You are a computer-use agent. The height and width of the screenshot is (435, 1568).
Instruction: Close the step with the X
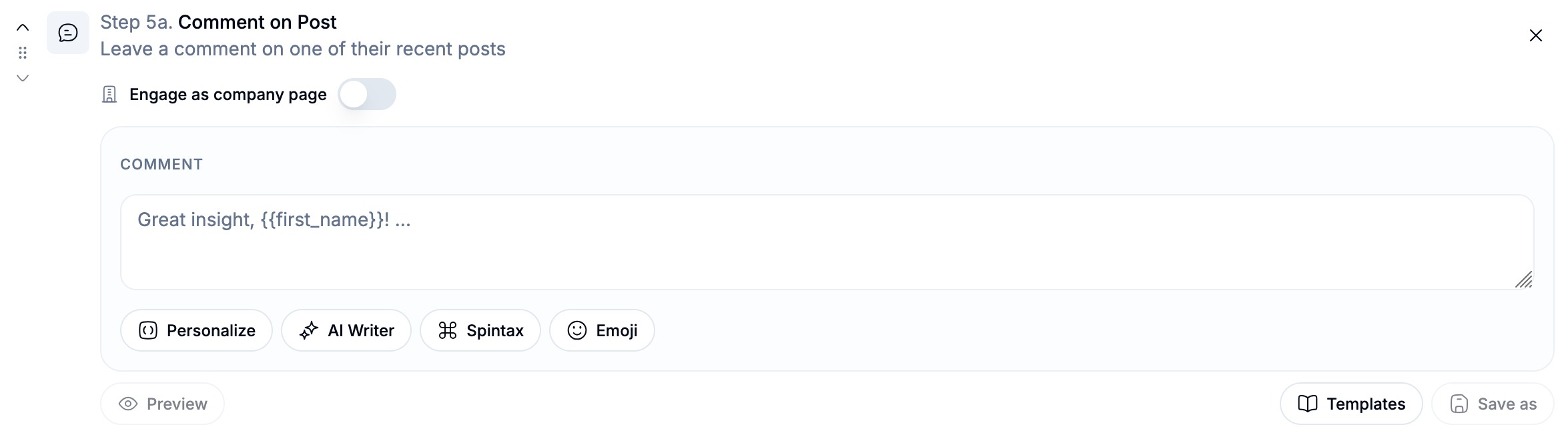(1536, 35)
